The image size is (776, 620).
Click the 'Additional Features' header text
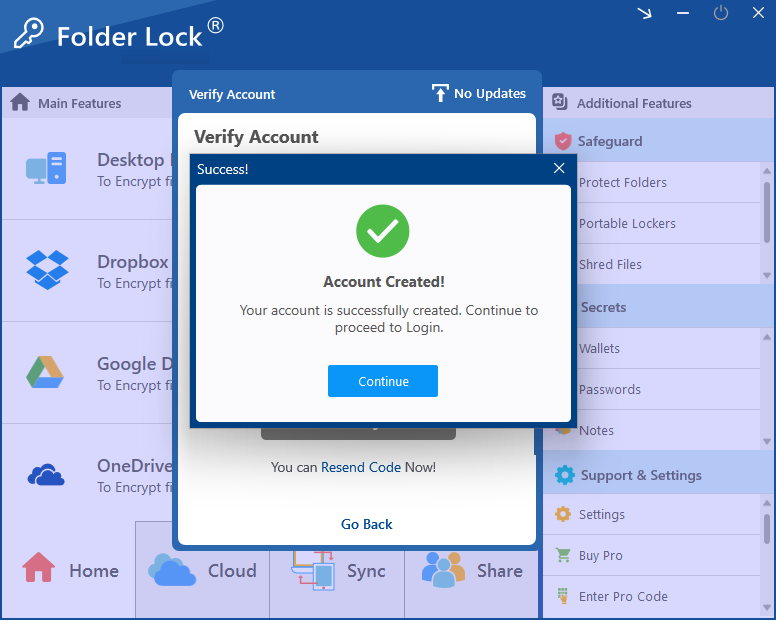(x=634, y=103)
